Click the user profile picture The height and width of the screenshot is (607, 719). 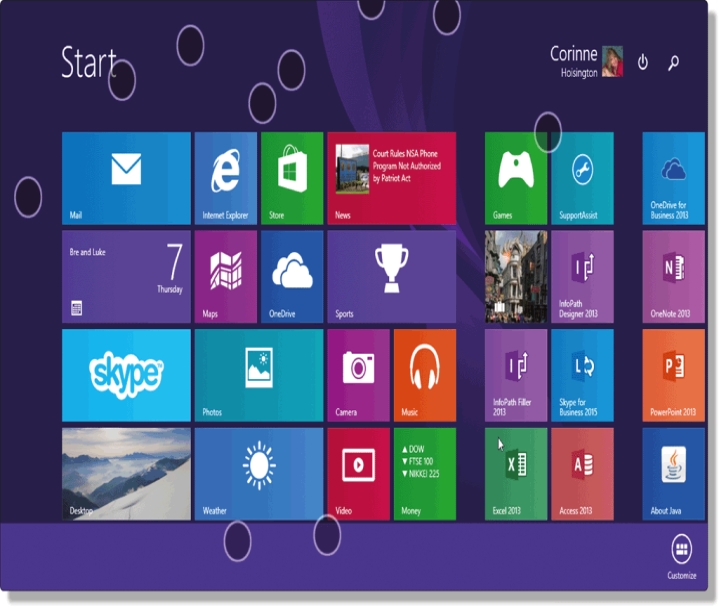612,61
